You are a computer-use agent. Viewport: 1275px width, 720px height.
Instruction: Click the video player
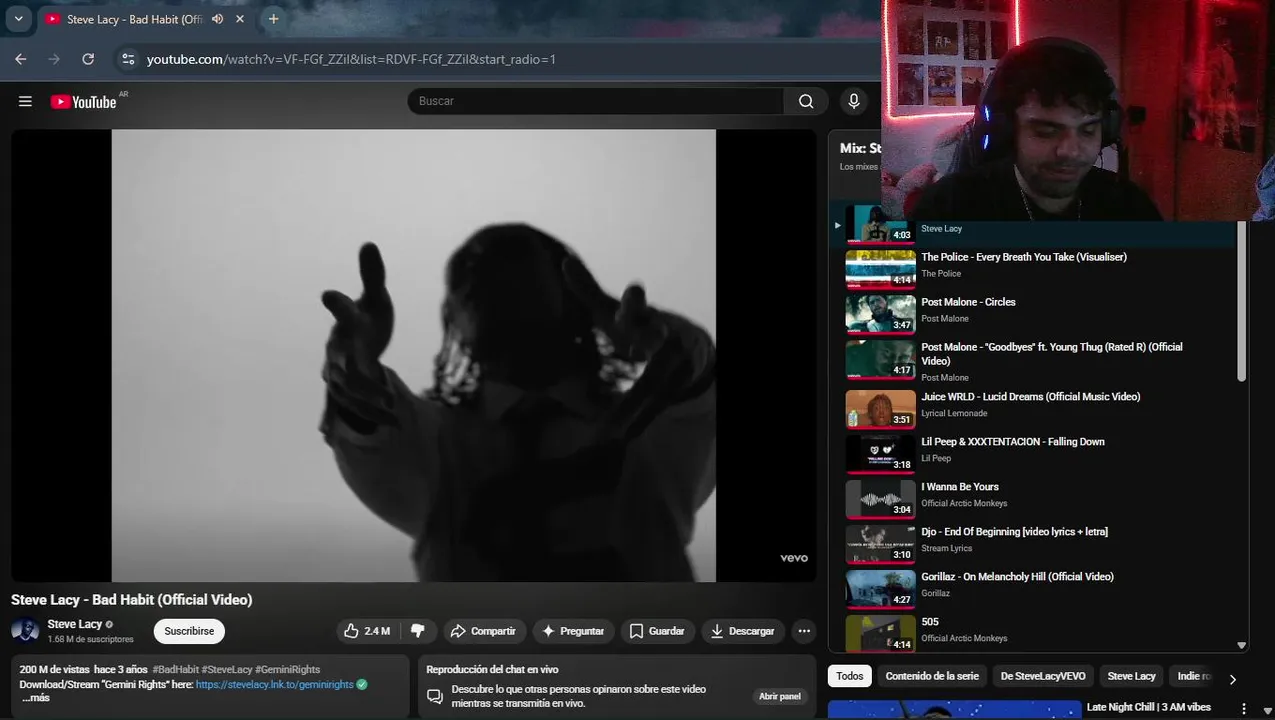(414, 355)
